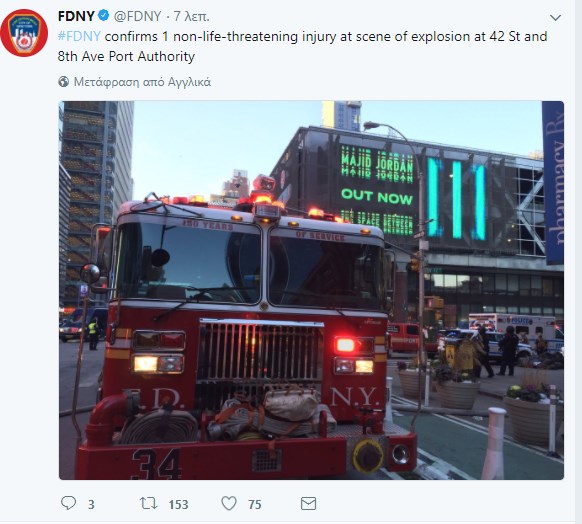Open the FDNY profile avatar
Viewport: 582px width, 524px height.
pos(24,33)
